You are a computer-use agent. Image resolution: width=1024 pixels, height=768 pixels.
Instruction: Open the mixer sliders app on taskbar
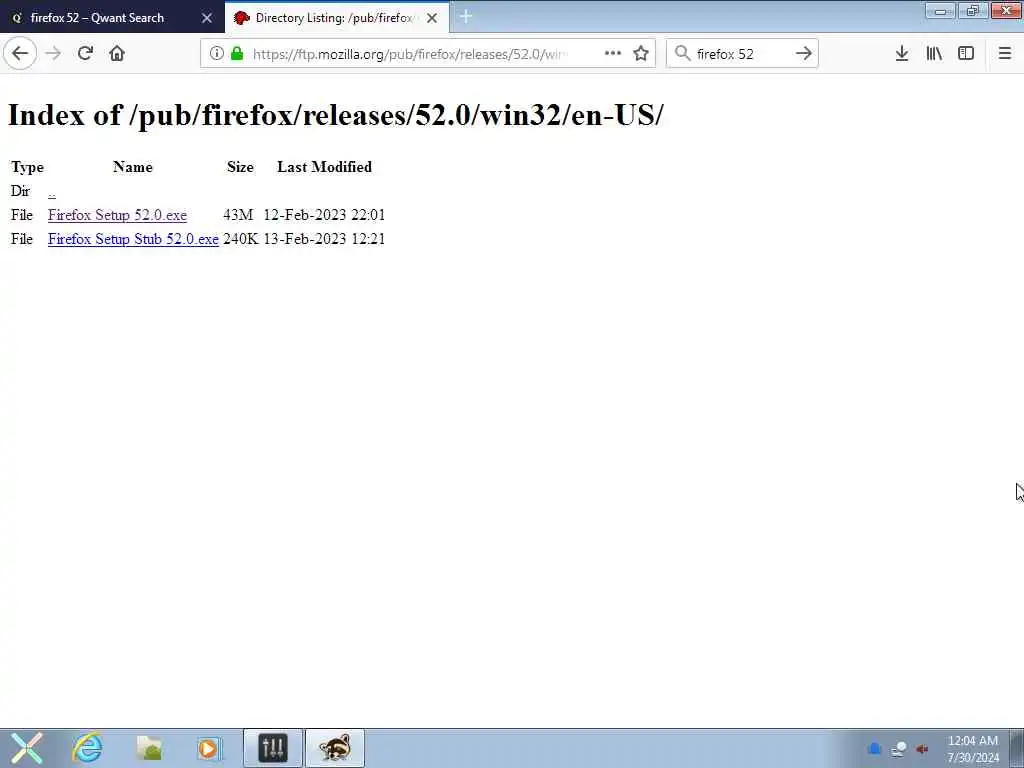coord(273,748)
